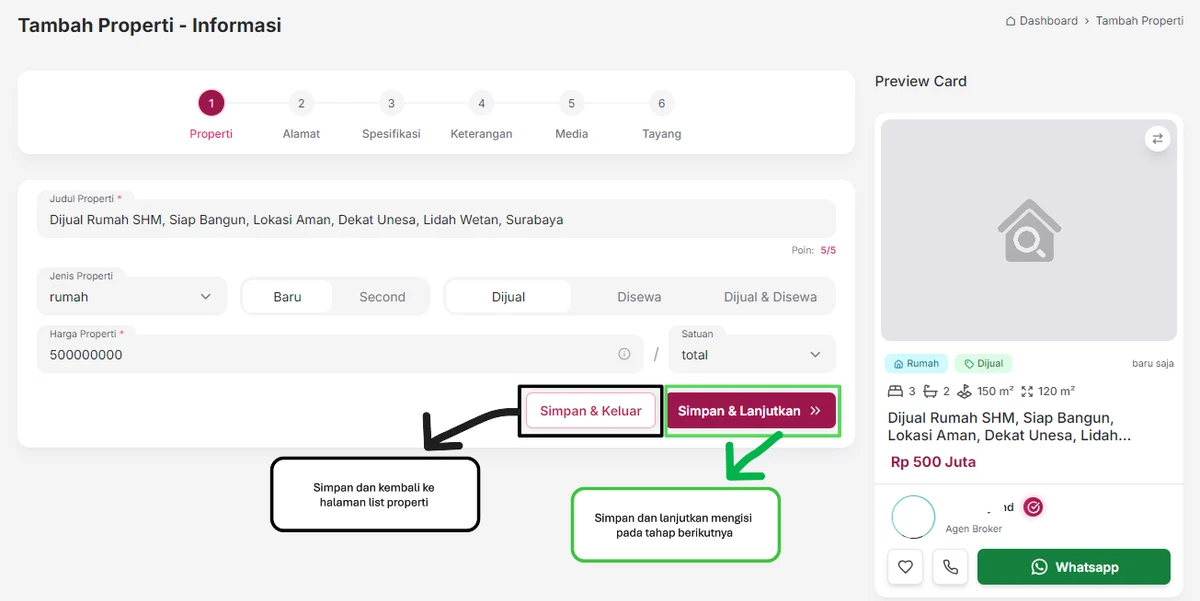Click the building area icon showing 120 m²
The width and height of the screenshot is (1200, 601).
pyautogui.click(x=1027, y=391)
